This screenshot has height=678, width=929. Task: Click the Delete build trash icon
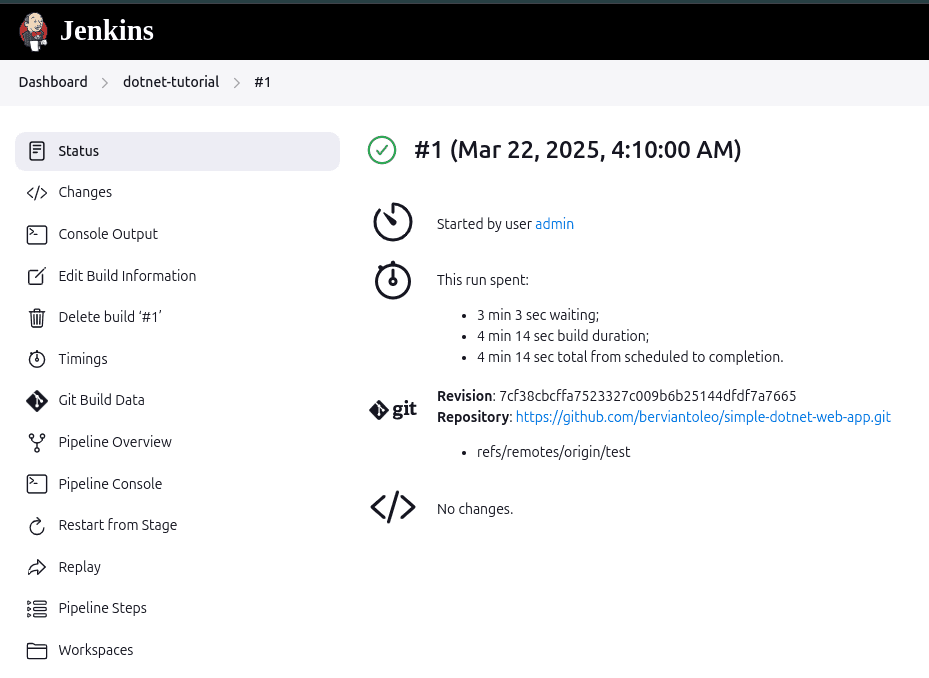[37, 318]
